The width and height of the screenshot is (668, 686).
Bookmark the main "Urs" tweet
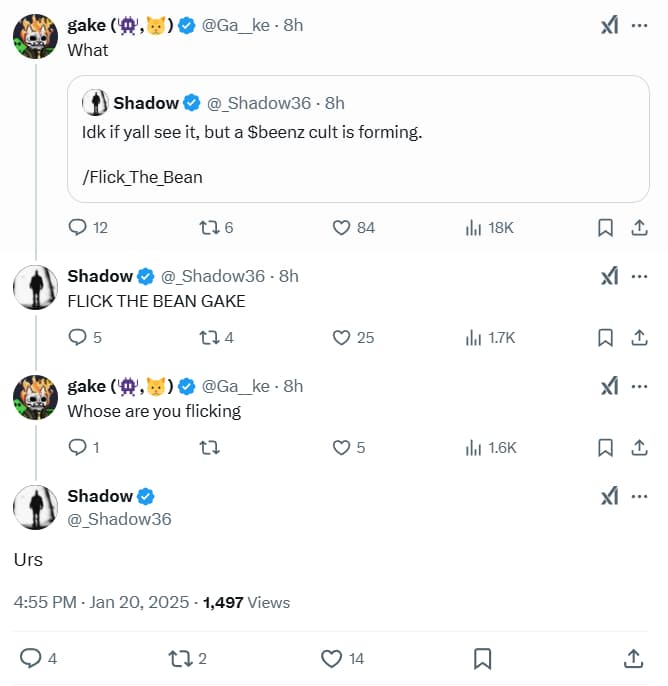(x=481, y=658)
